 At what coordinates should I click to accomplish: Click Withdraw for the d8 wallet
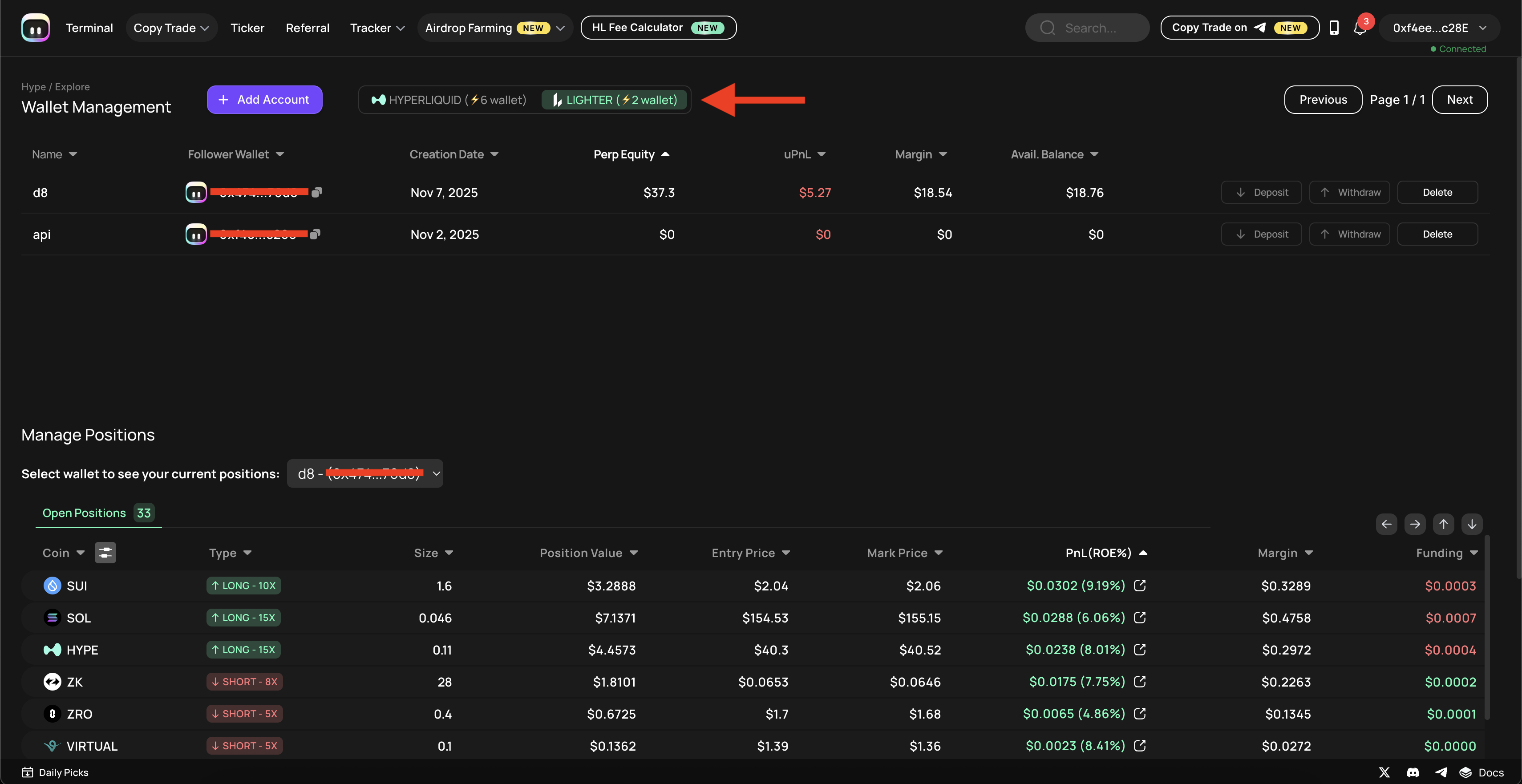pyautogui.click(x=1349, y=192)
